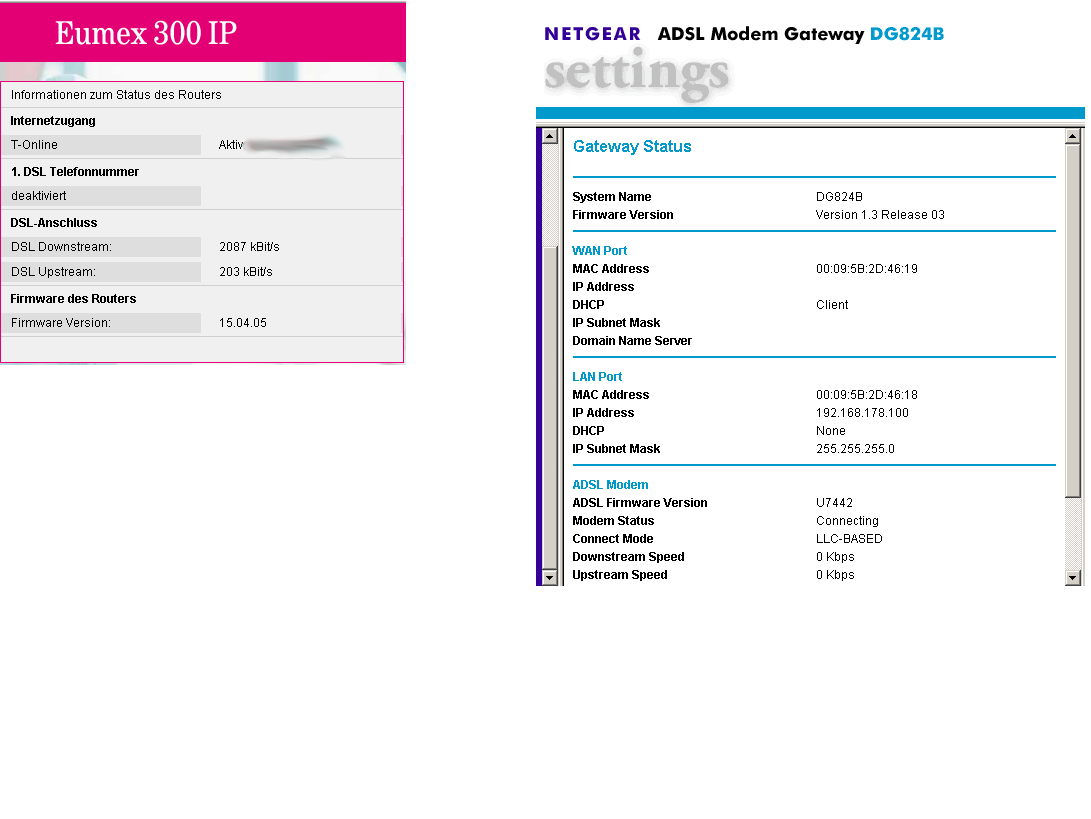This screenshot has width=1091, height=819.
Task: Click the right scrollbar down arrow of Gateway Status
Action: 1072,578
